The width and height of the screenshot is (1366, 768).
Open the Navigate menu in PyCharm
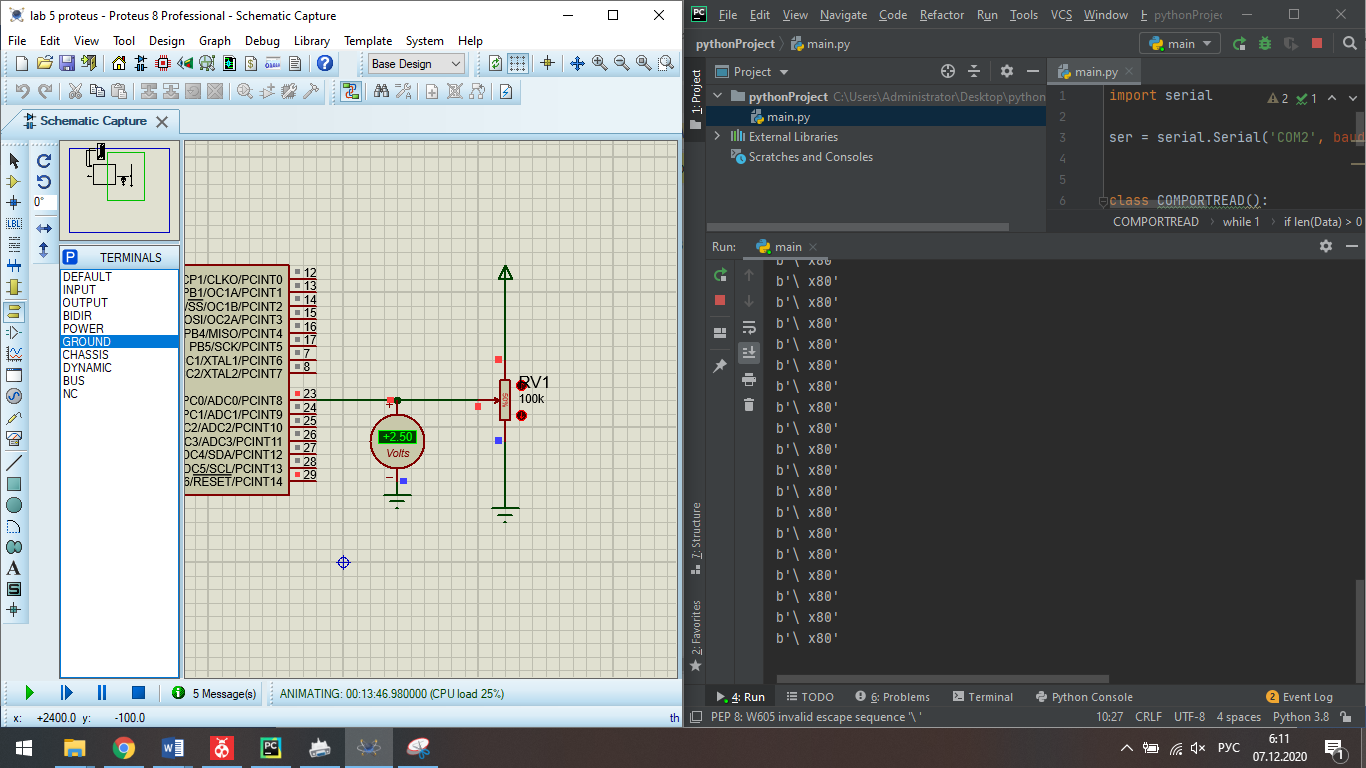pyautogui.click(x=843, y=15)
